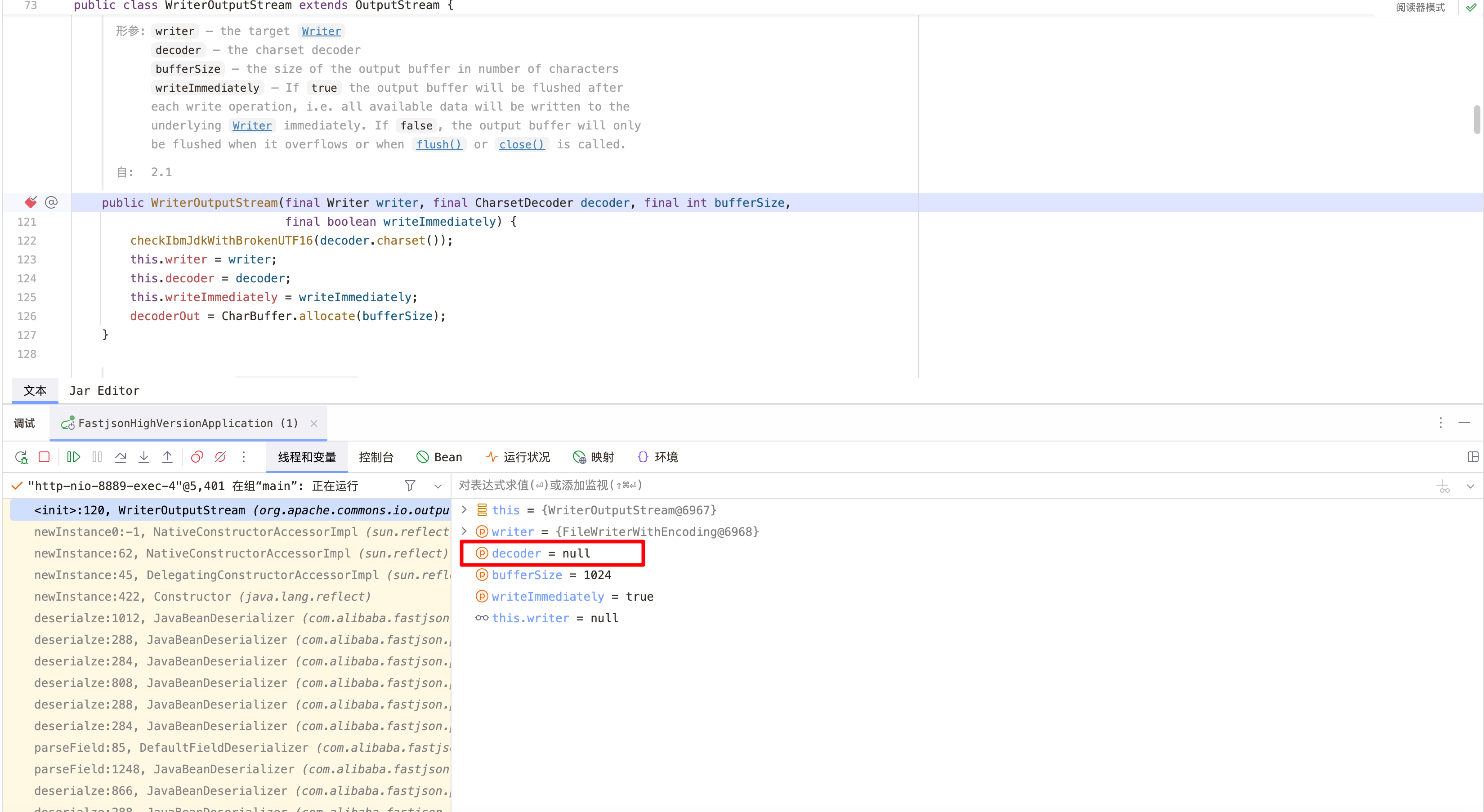
Task: Click the rerun debug icon
Action: [21, 457]
